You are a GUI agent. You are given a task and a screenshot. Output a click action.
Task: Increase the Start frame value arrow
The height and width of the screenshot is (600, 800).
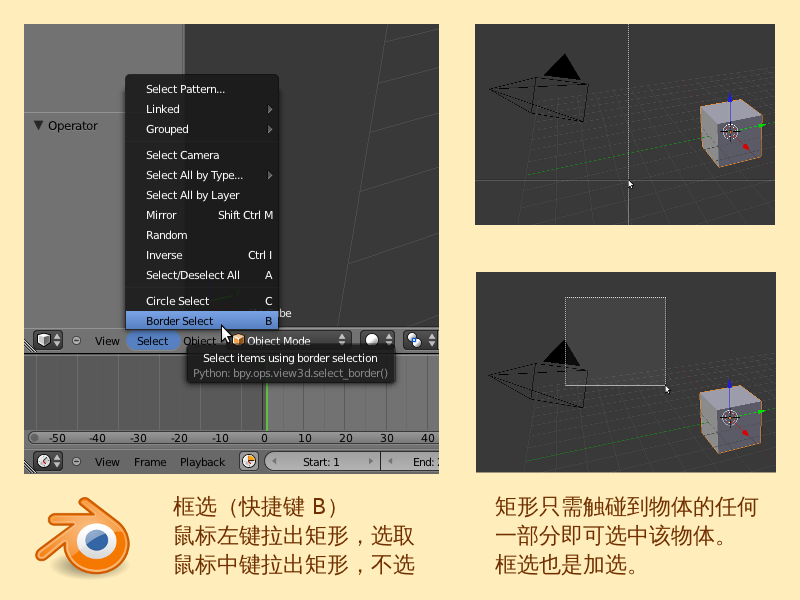coord(370,462)
